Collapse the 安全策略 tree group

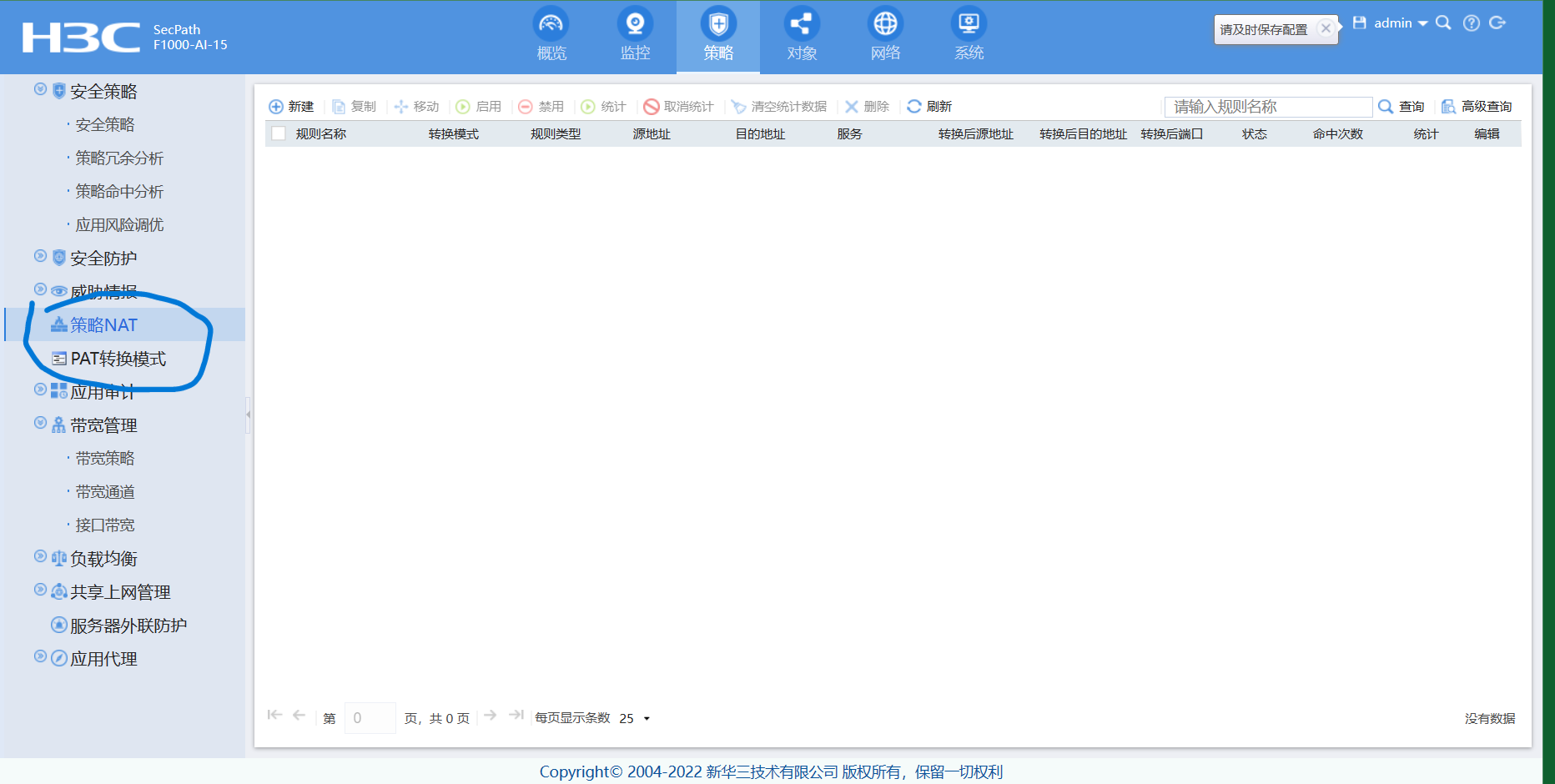(40, 89)
